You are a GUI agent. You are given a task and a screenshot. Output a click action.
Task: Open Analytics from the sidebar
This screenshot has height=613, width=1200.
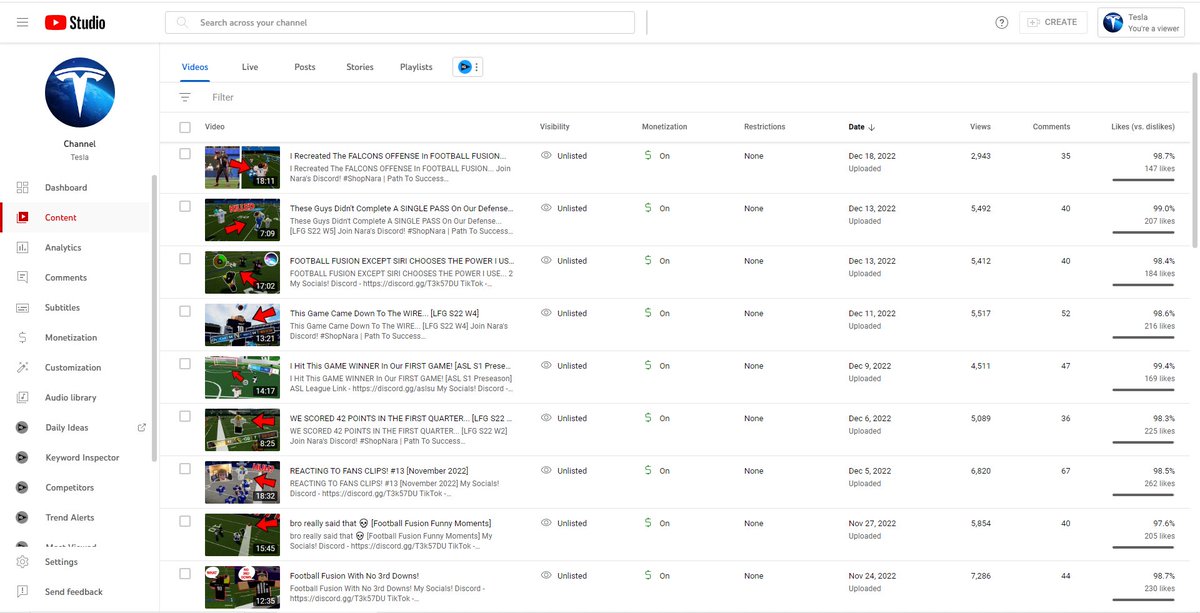(76, 248)
